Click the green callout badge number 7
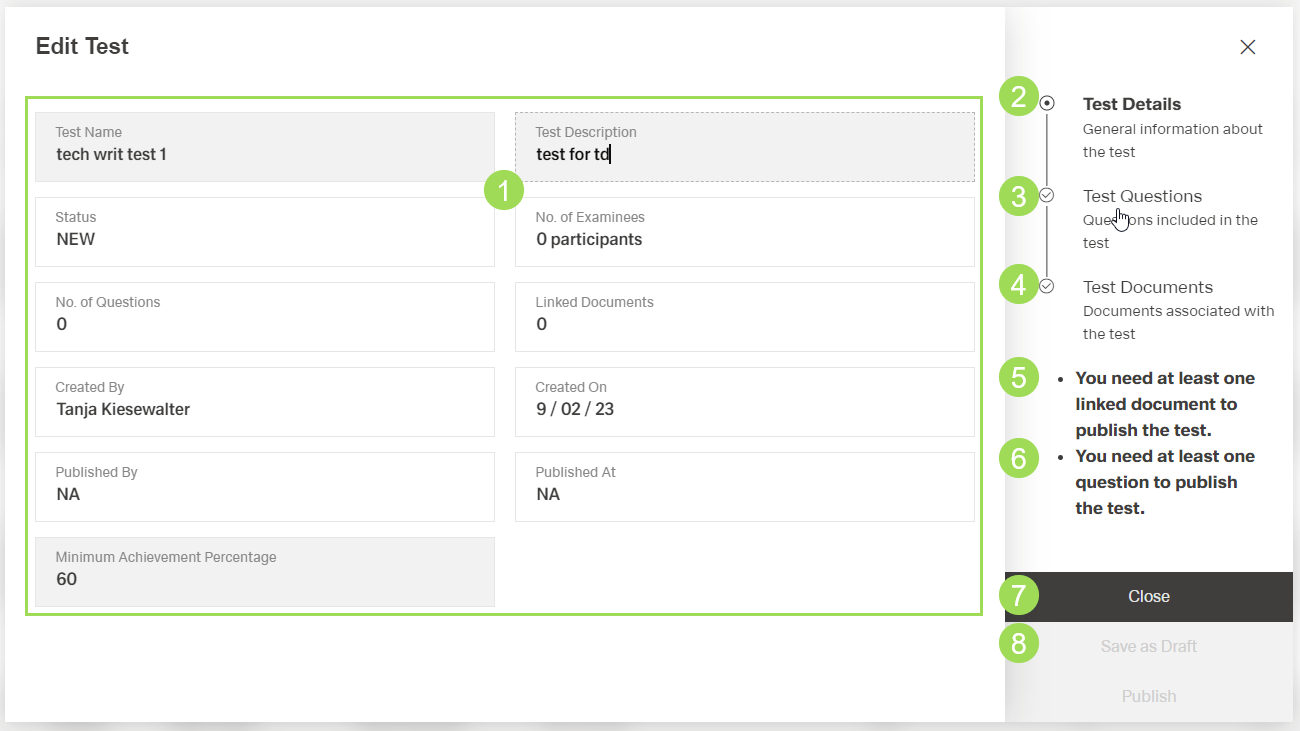 1019,596
